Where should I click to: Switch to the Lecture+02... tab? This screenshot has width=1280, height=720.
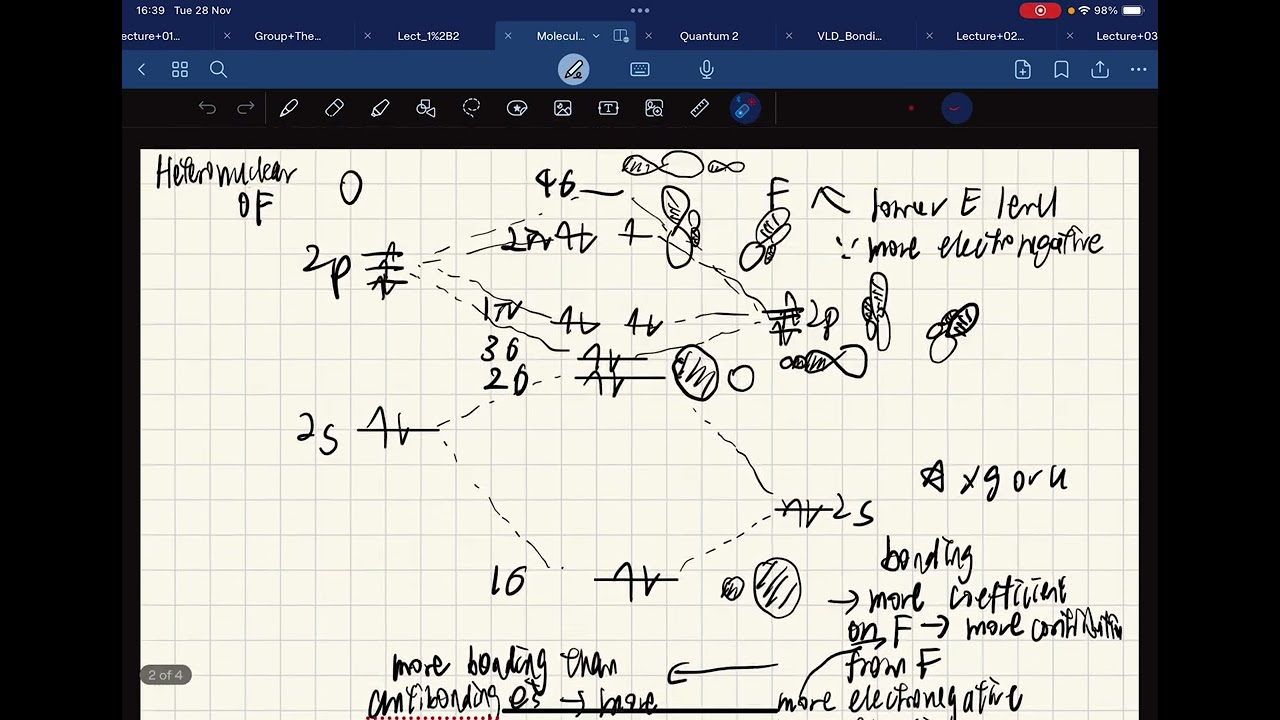click(x=990, y=36)
